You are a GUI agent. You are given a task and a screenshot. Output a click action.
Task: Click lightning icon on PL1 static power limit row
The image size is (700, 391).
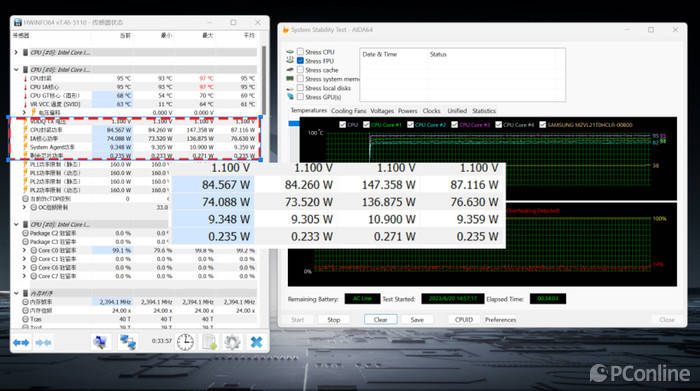pyautogui.click(x=26, y=164)
